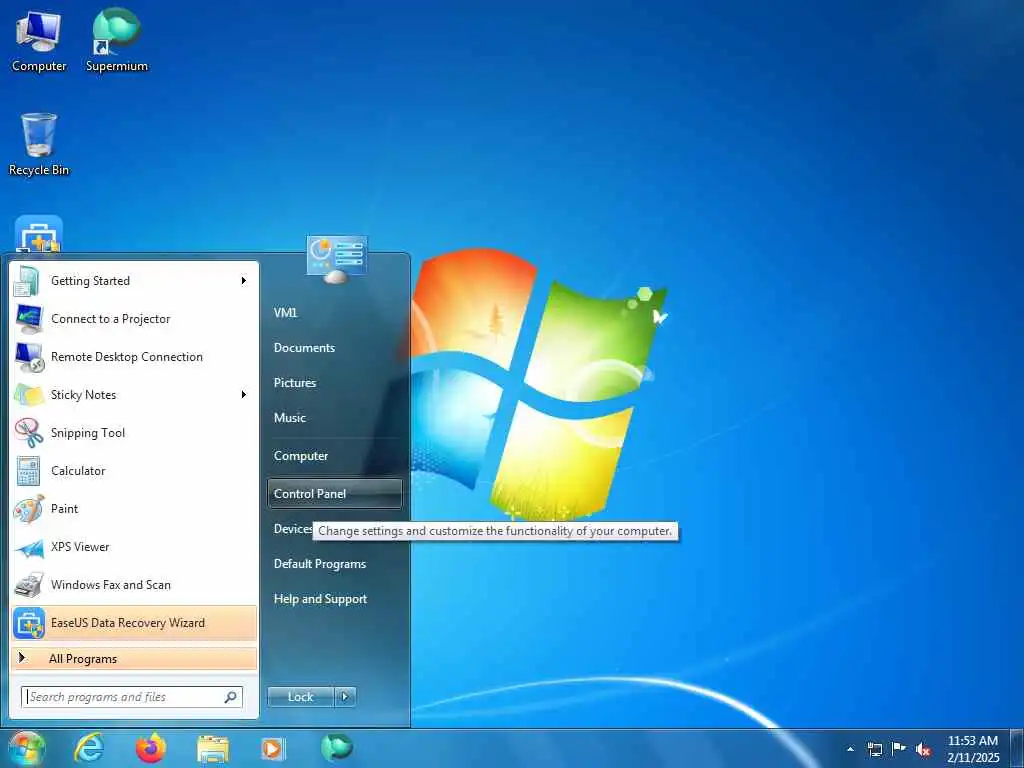The height and width of the screenshot is (768, 1024).
Task: Expand All Programs list
Action: pyautogui.click(x=134, y=658)
